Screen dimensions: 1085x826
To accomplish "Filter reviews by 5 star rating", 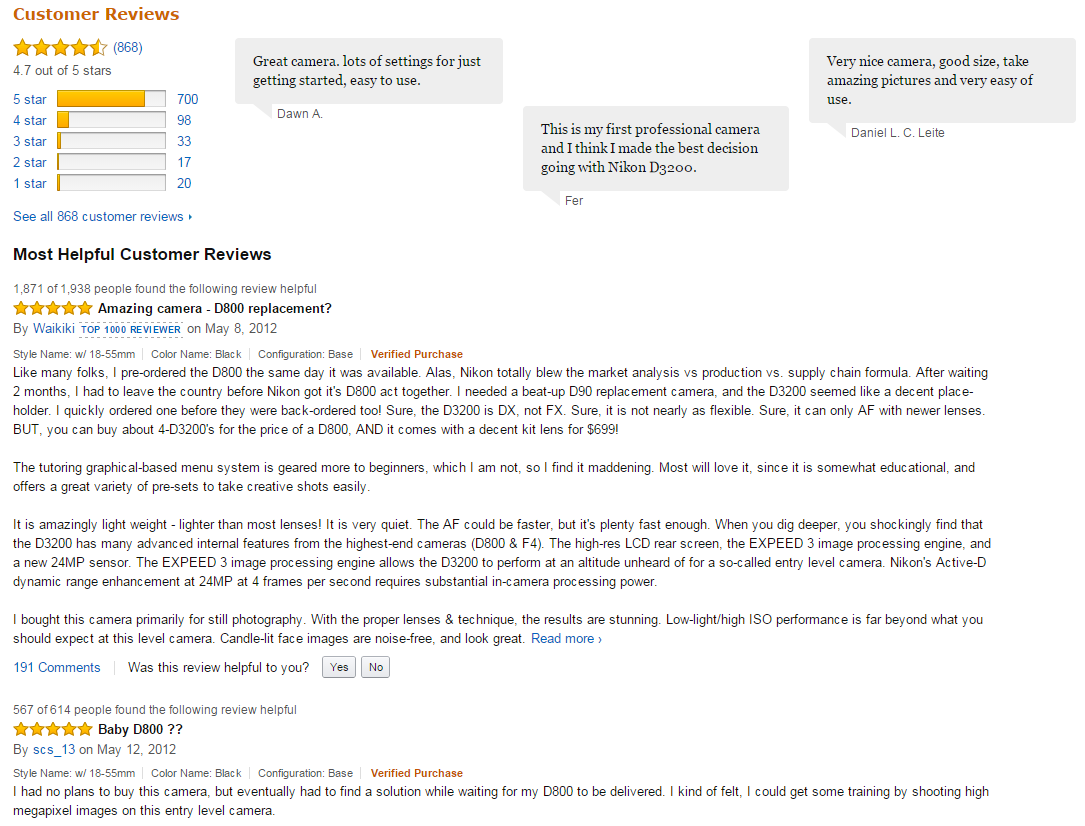I will pos(29,99).
